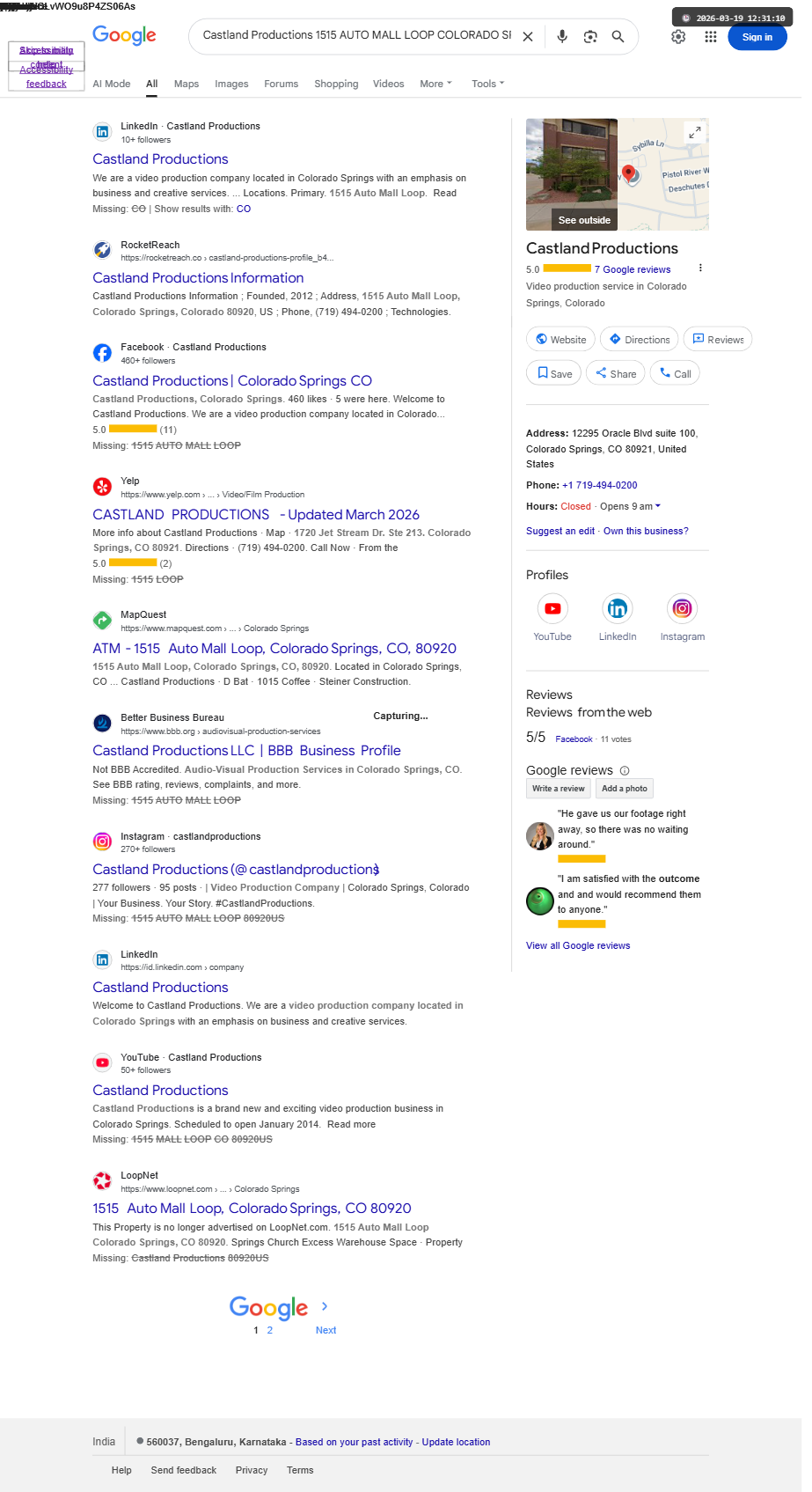Click the Instagram result favicon
The height and width of the screenshot is (1492, 812).
point(102,842)
